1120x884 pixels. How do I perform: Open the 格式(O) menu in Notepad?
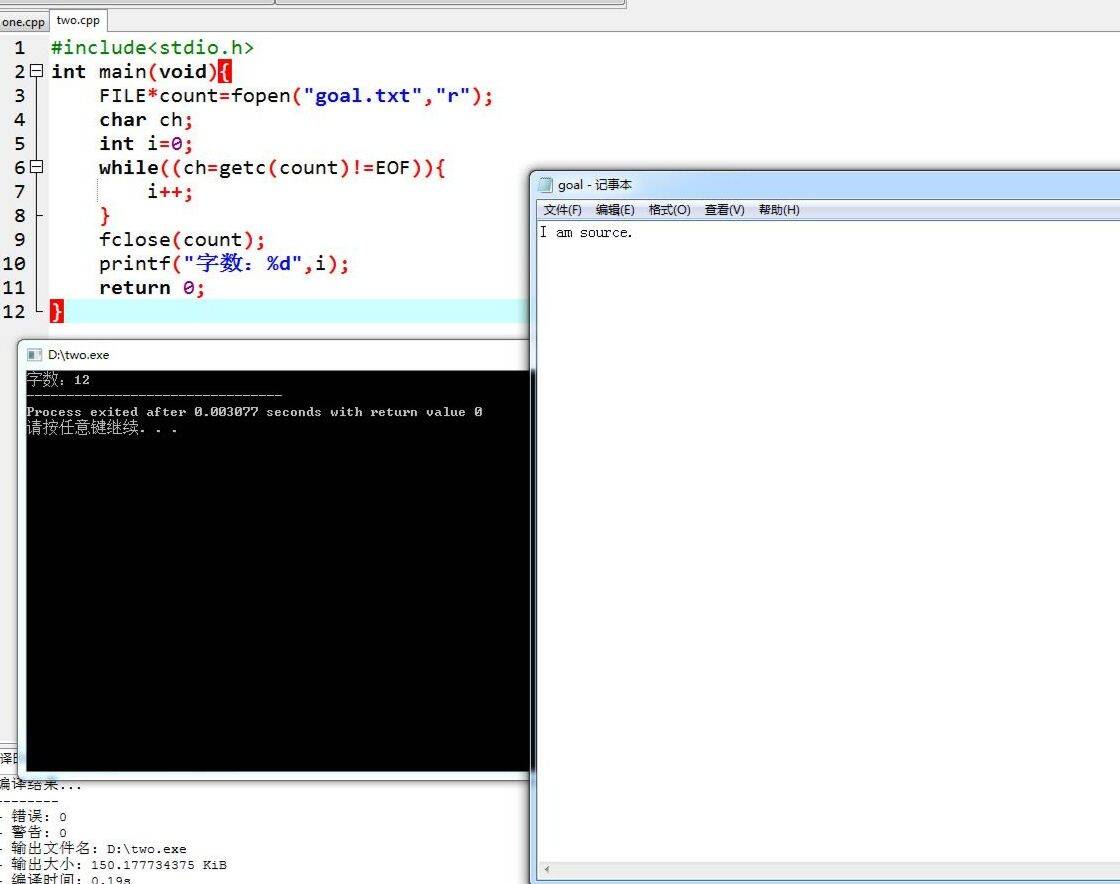click(669, 210)
